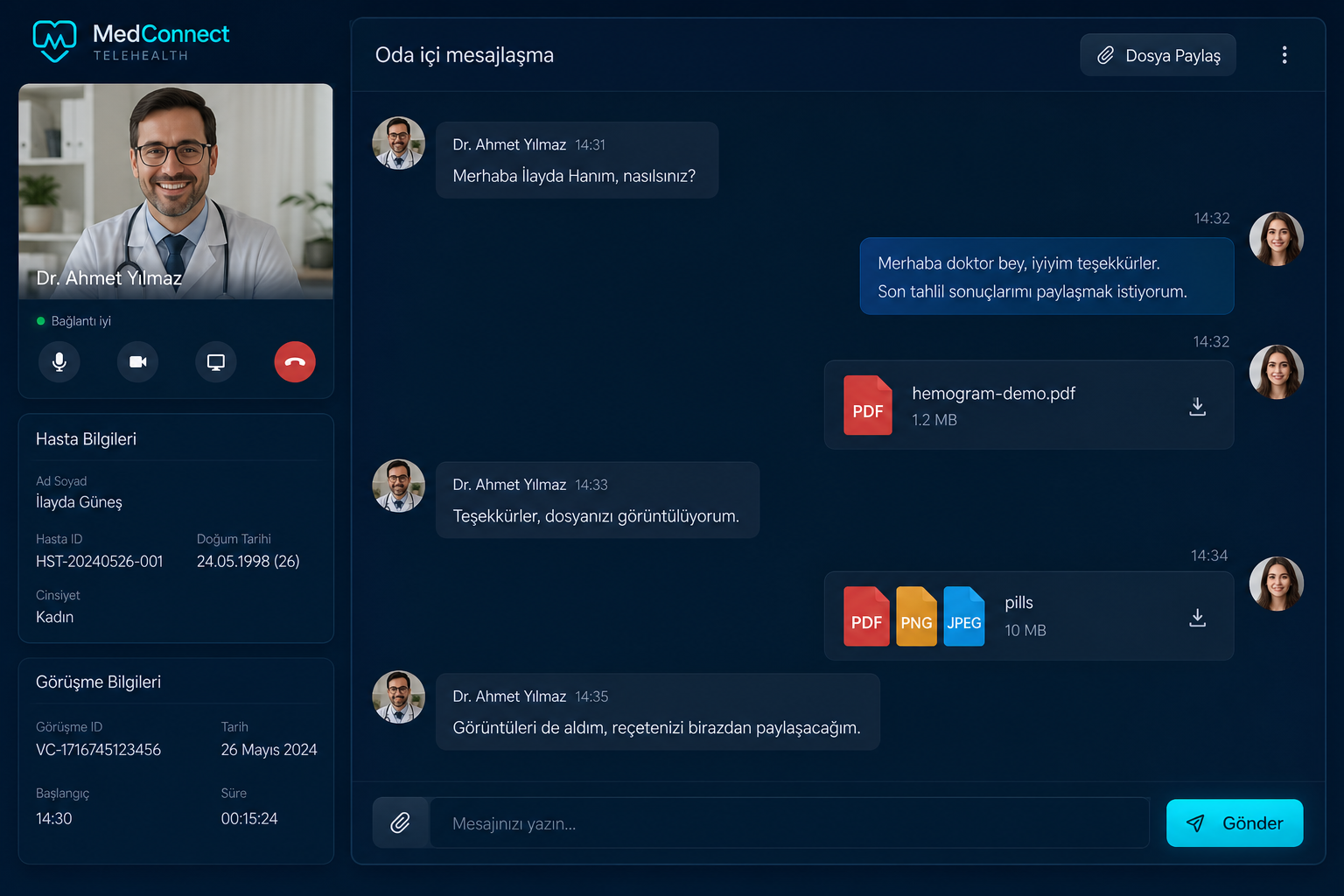Toggle the camera video button
This screenshot has width=1344, height=896.
point(137,361)
